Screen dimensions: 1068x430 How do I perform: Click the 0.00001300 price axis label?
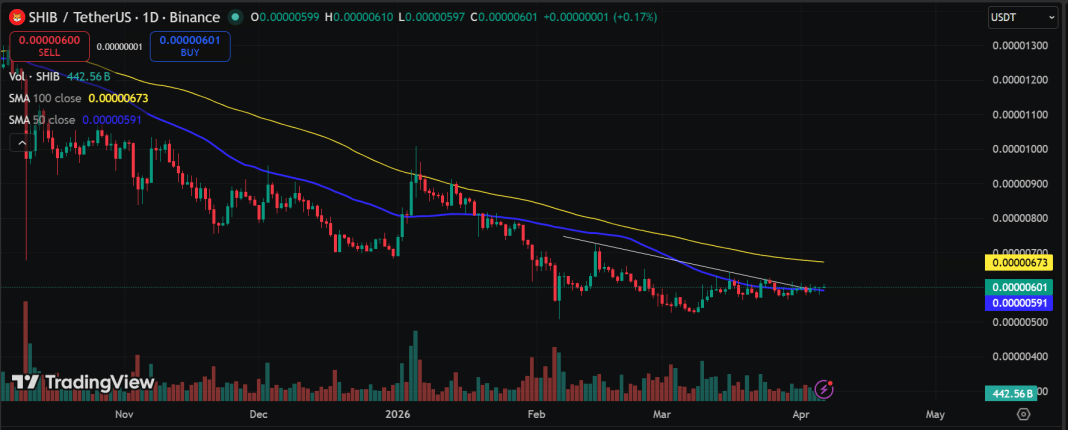1018,46
